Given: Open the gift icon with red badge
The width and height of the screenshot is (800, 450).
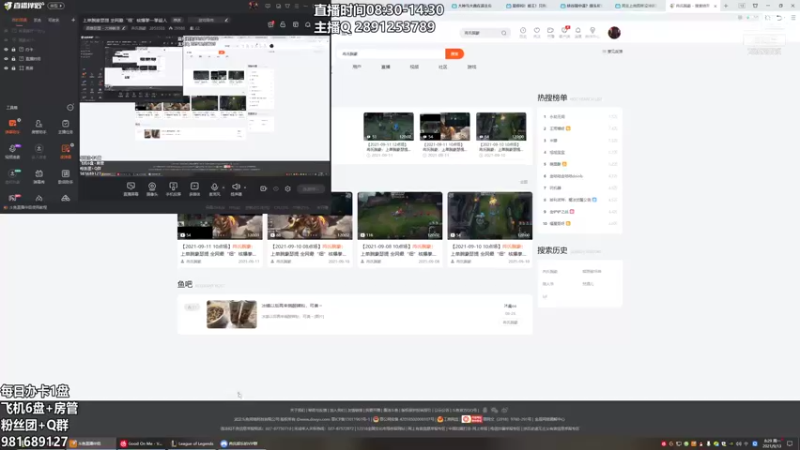Looking at the screenshot, I should 271,24.
